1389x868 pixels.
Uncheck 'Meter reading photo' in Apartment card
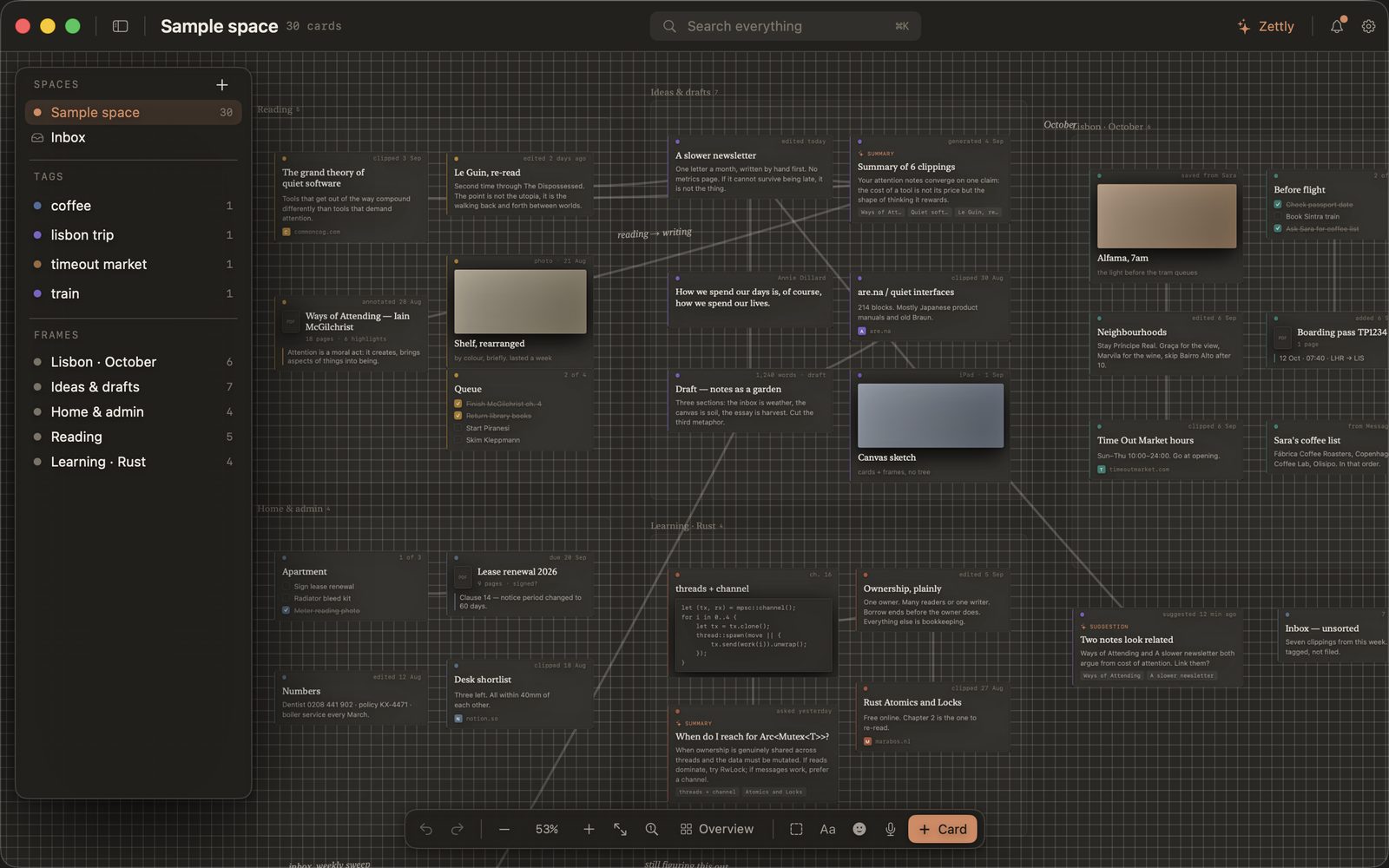[286, 610]
